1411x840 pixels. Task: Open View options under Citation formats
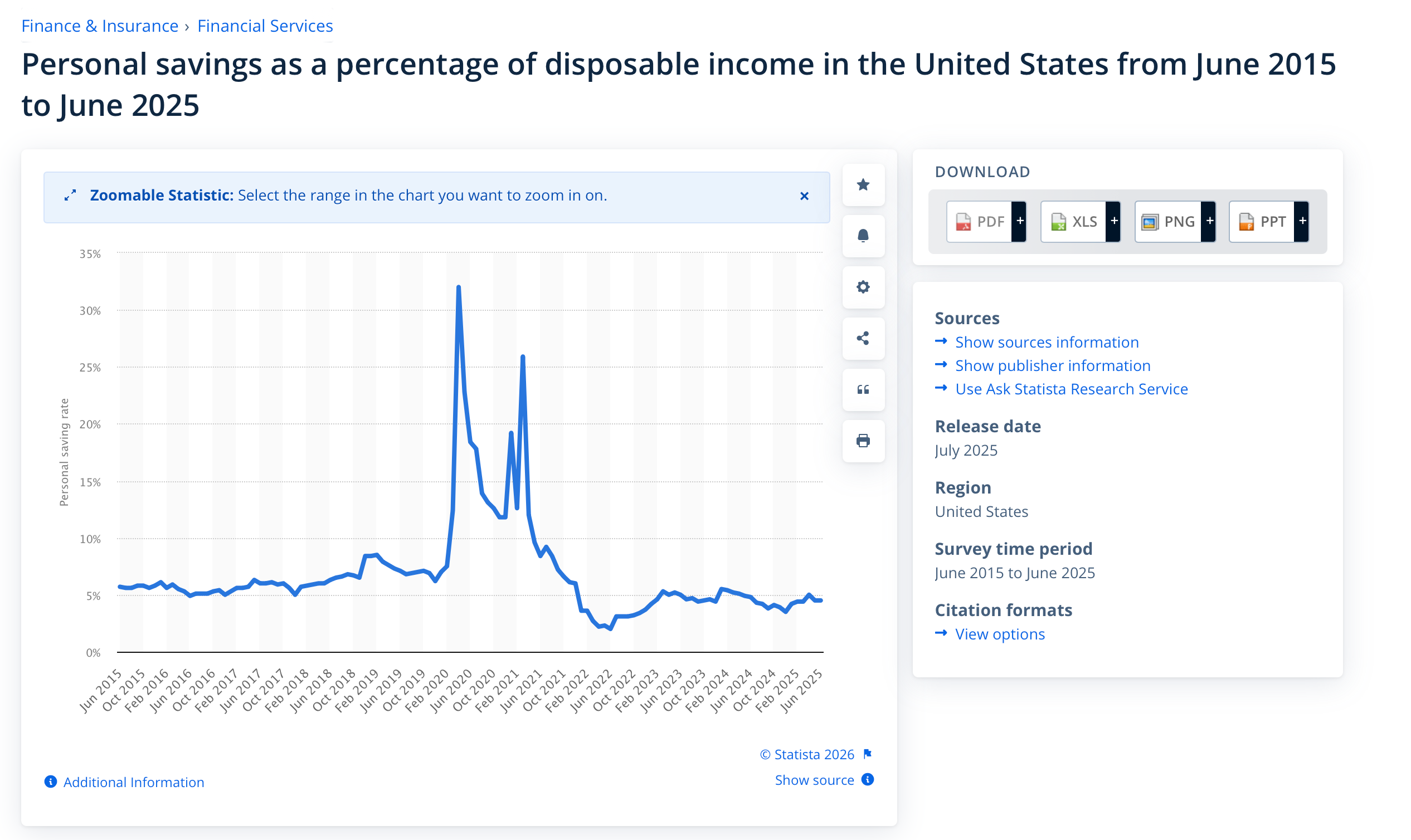(x=999, y=634)
